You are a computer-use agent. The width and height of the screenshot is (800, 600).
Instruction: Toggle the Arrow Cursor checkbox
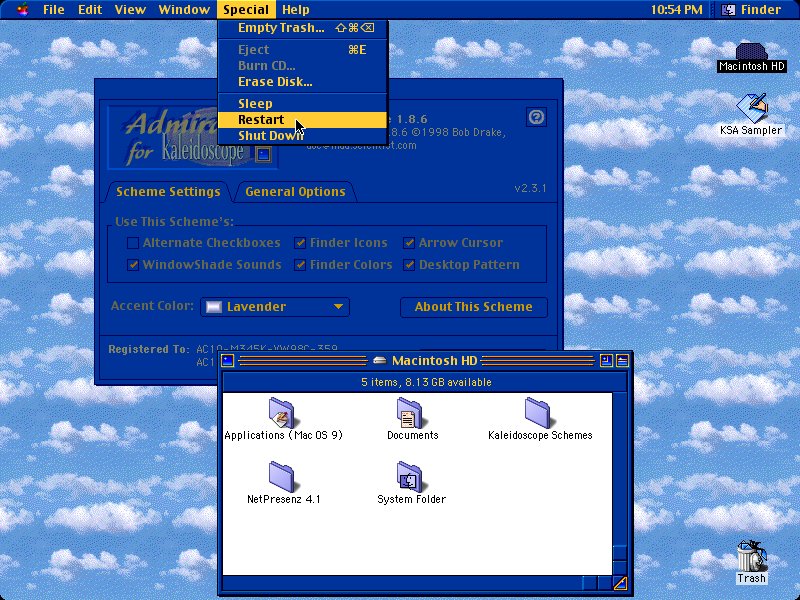(409, 243)
